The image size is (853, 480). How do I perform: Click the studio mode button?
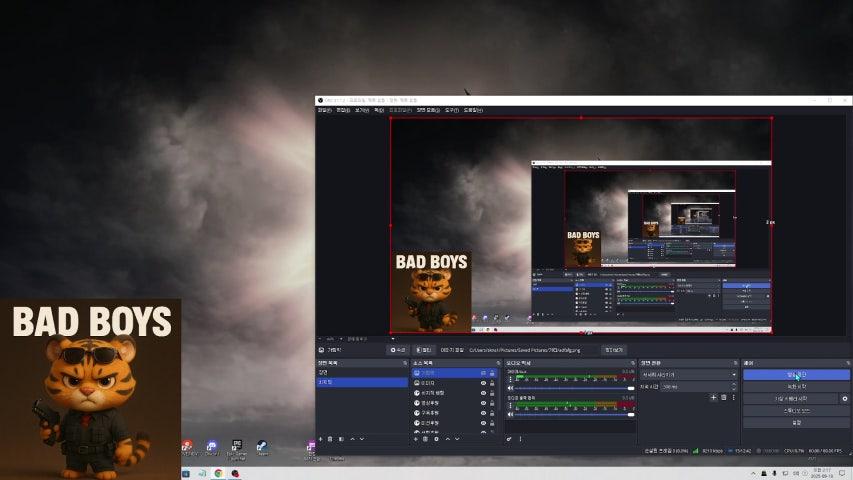tap(796, 410)
